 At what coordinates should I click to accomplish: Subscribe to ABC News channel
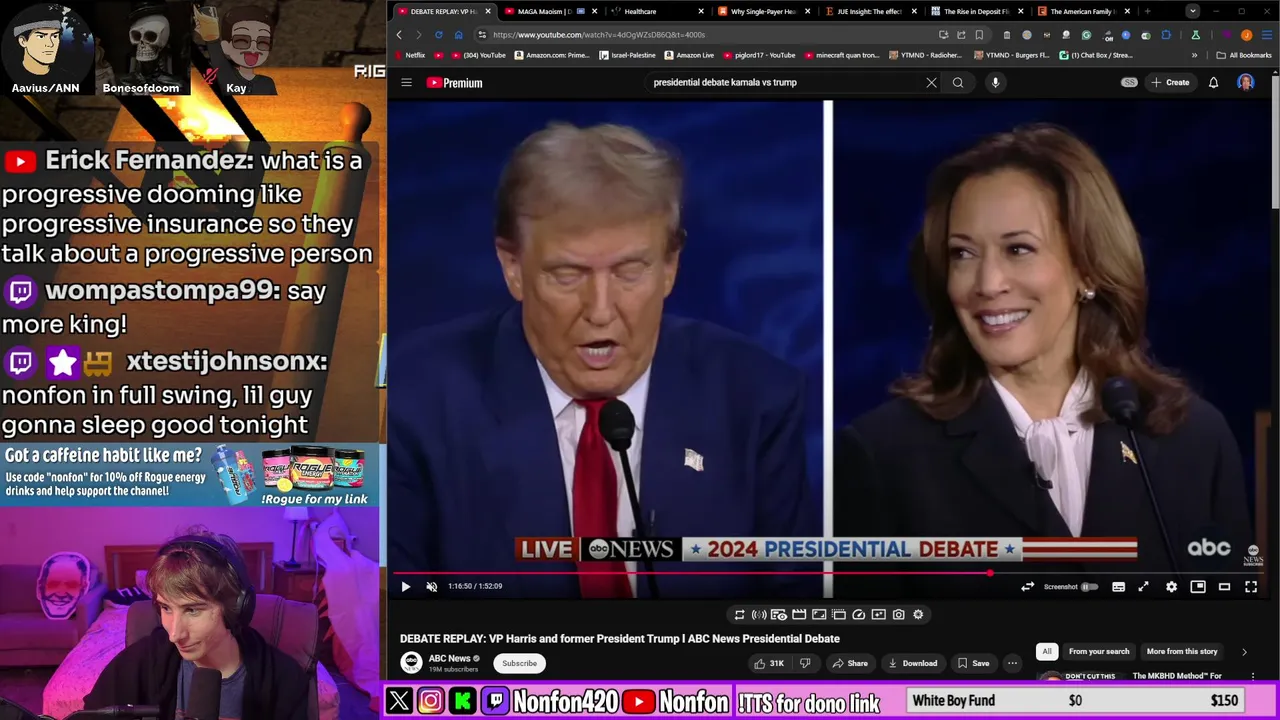click(x=519, y=663)
